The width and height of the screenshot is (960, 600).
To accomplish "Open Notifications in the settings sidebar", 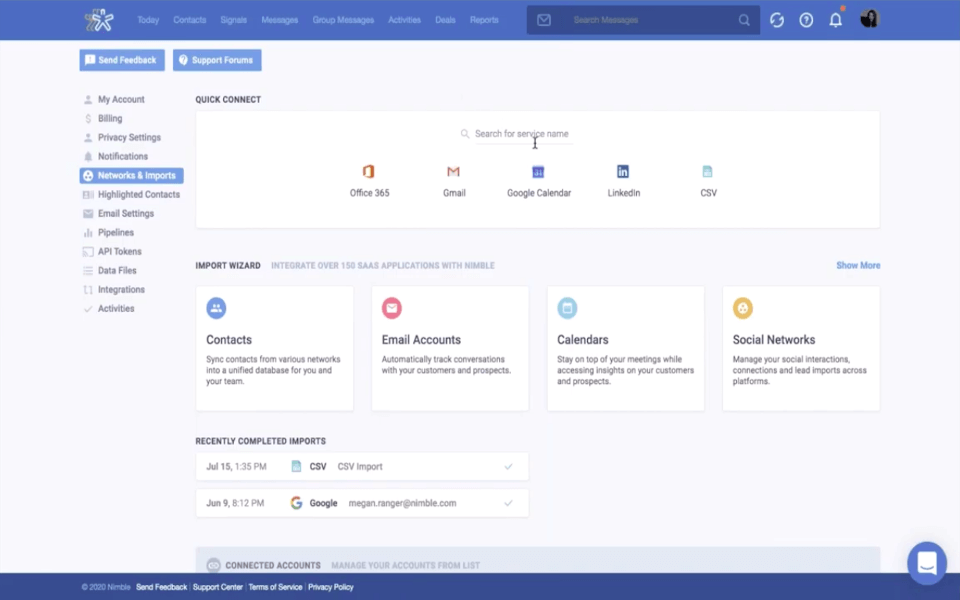I will click(122, 156).
